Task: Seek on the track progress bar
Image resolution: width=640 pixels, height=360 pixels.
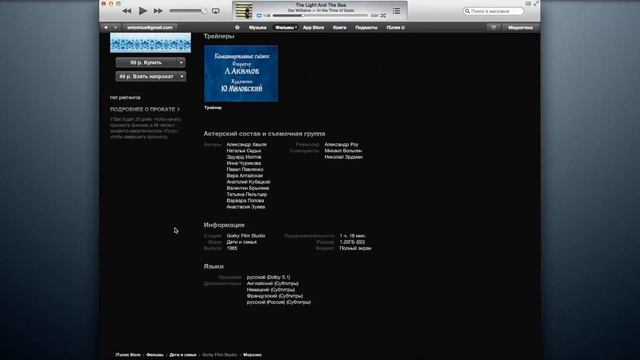Action: tap(320, 16)
